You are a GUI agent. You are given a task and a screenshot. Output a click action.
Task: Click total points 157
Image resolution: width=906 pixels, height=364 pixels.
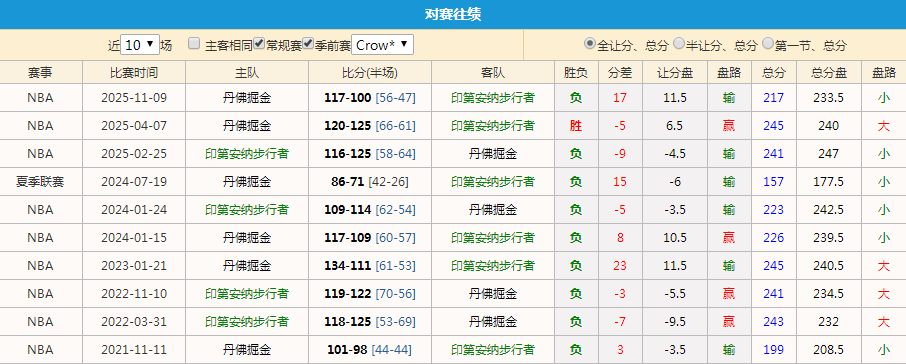[774, 182]
